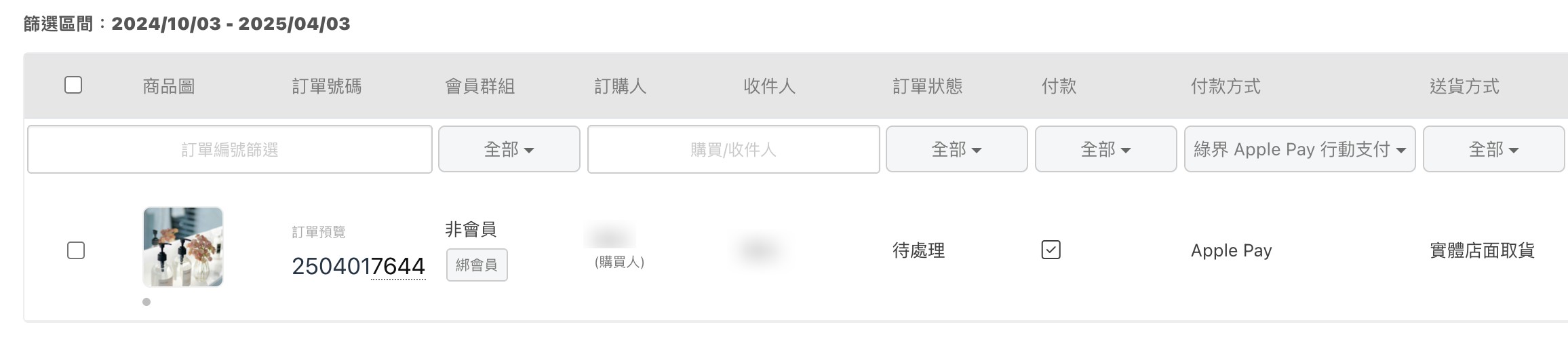Tick the select-all checkbox in table header
1568x346 pixels.
pyautogui.click(x=73, y=85)
